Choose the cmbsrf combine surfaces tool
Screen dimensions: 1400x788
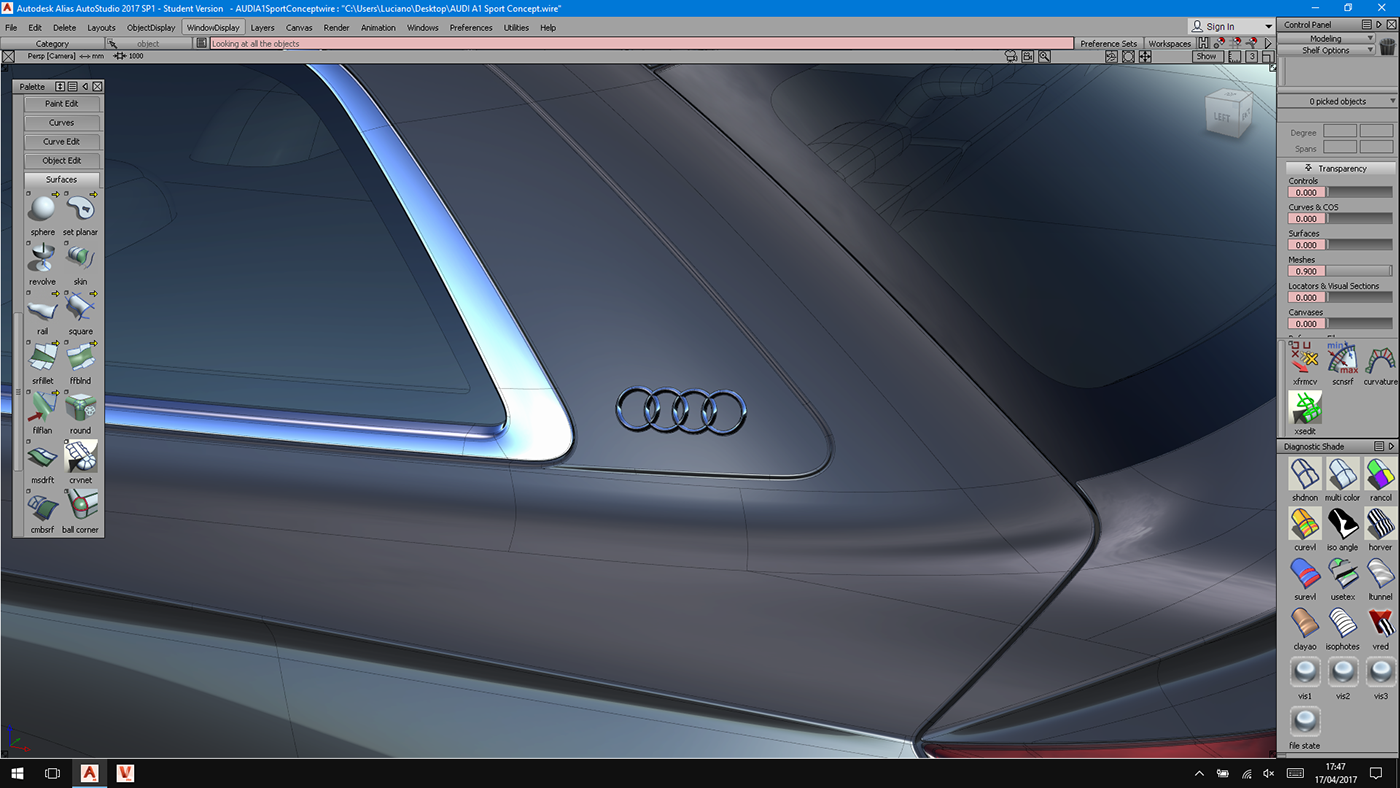coord(42,506)
